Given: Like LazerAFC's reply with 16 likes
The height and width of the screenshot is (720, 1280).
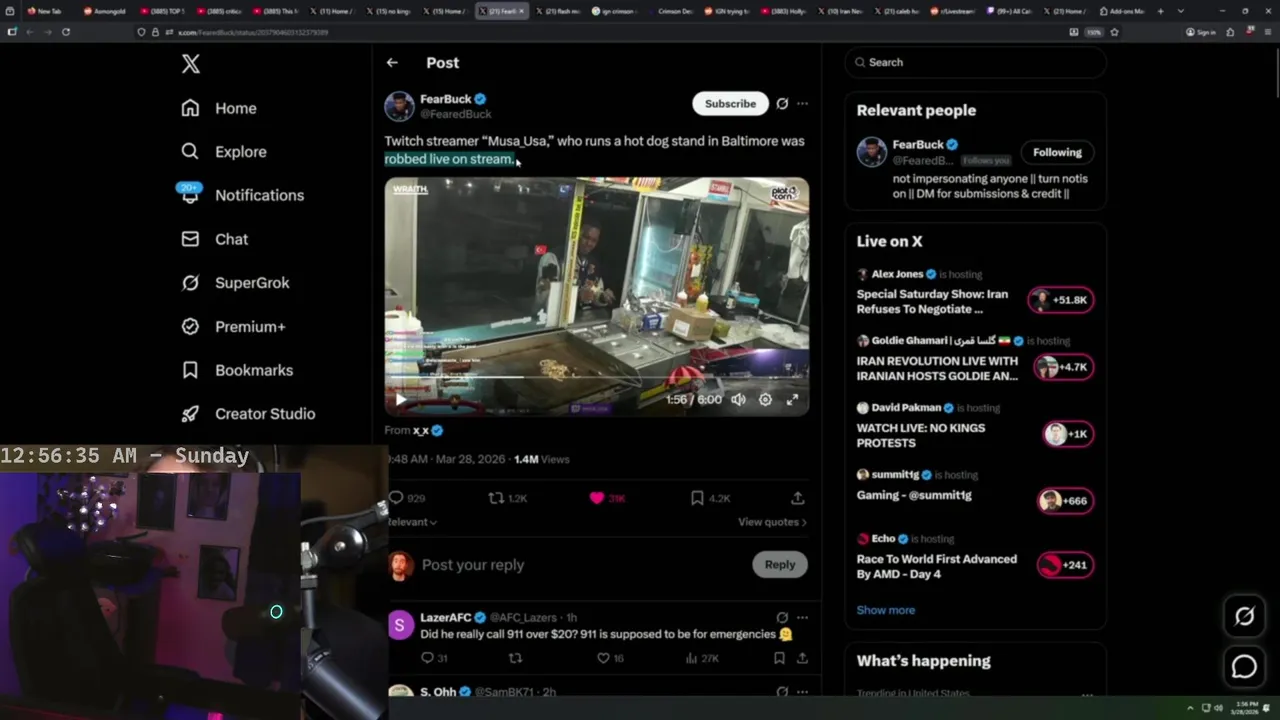Looking at the screenshot, I should pos(610,658).
